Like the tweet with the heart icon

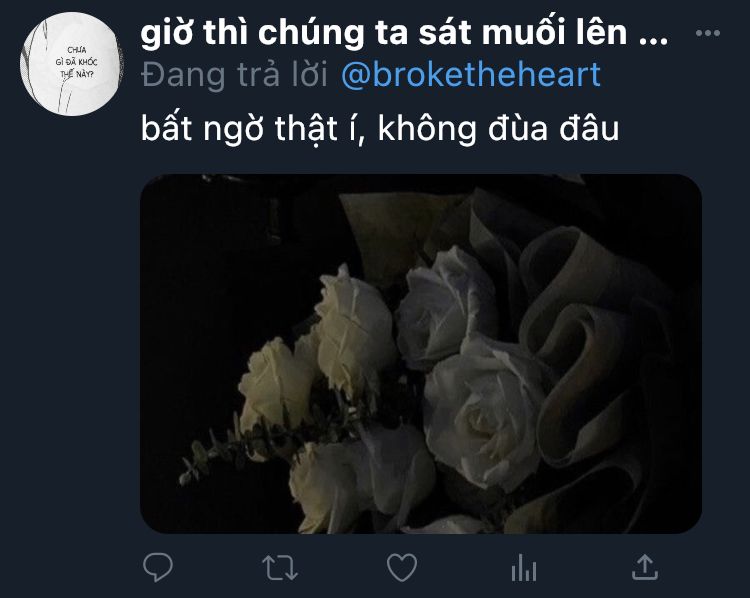coord(402,567)
